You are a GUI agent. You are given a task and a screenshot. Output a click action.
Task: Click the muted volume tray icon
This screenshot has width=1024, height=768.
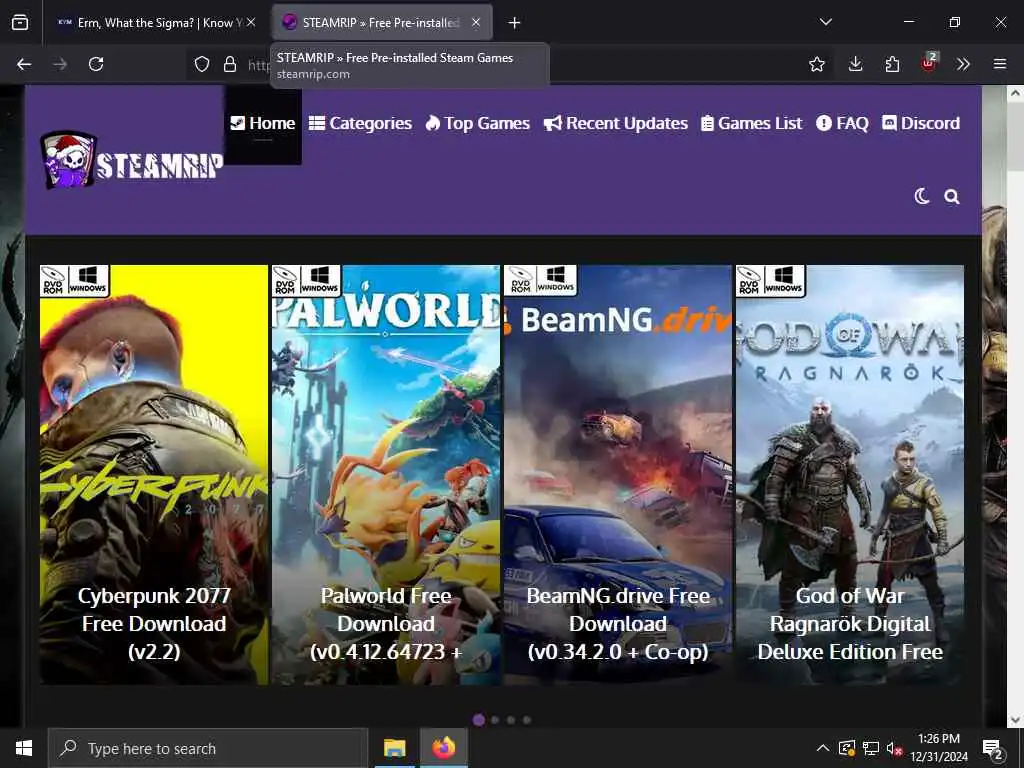[894, 748]
